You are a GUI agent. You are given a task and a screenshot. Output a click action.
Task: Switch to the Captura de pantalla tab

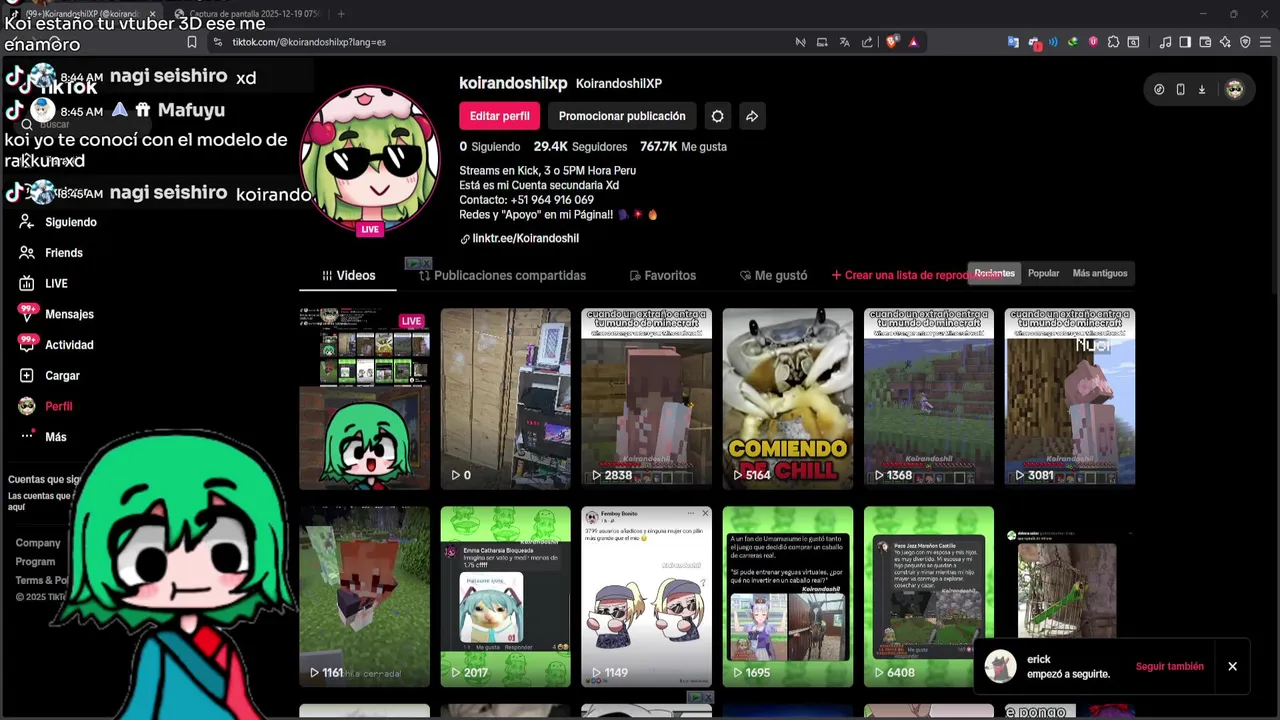[250, 14]
